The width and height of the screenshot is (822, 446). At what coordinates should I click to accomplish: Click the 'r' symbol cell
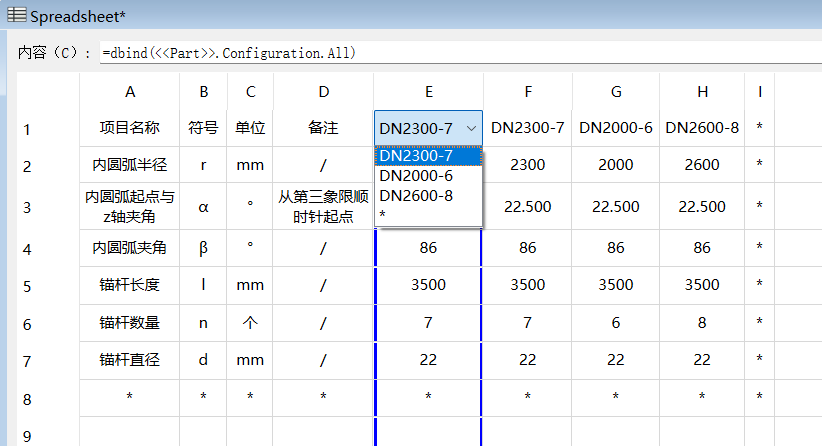click(203, 165)
